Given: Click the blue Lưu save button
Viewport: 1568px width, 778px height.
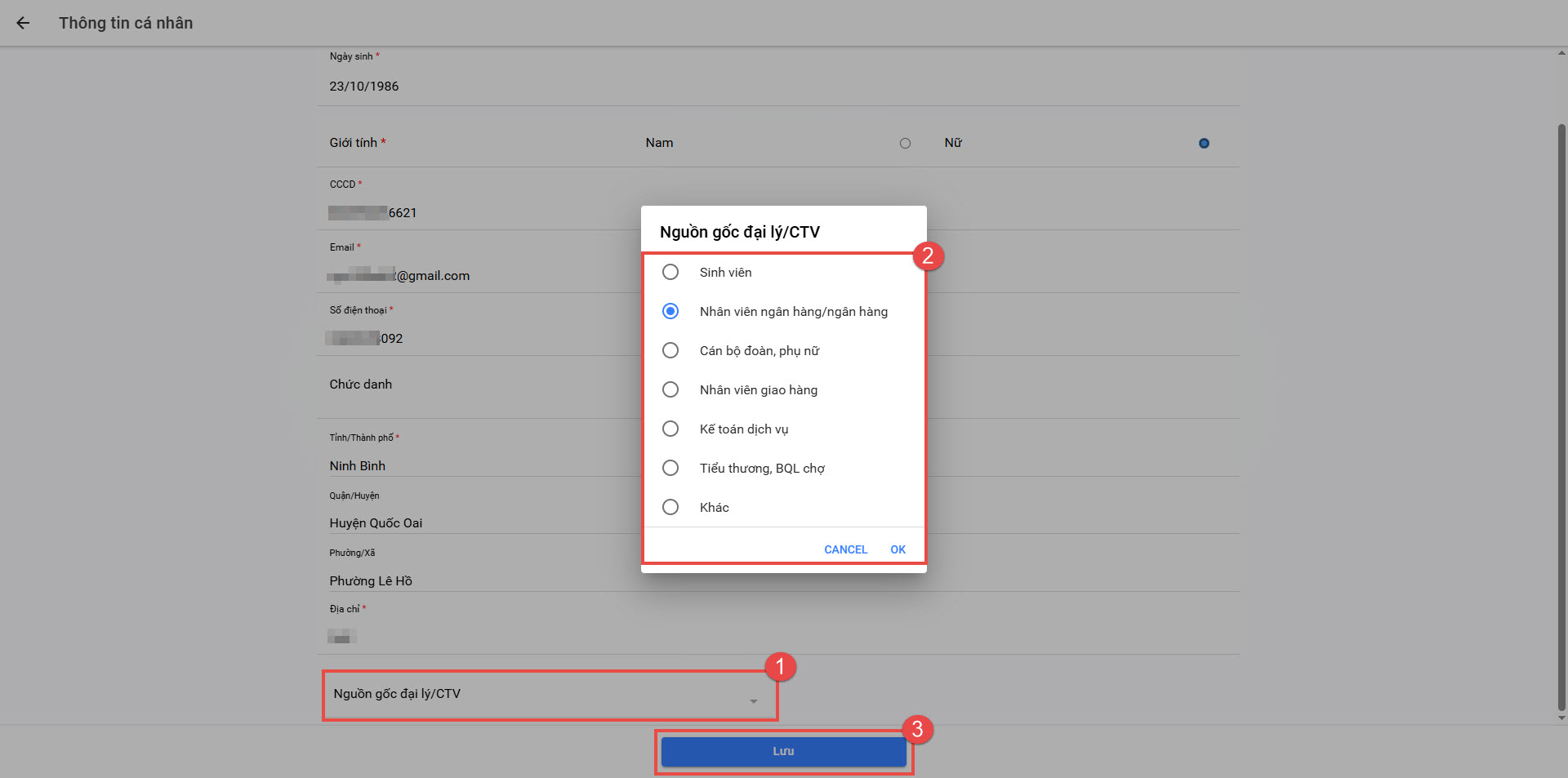Looking at the screenshot, I should pos(783,751).
